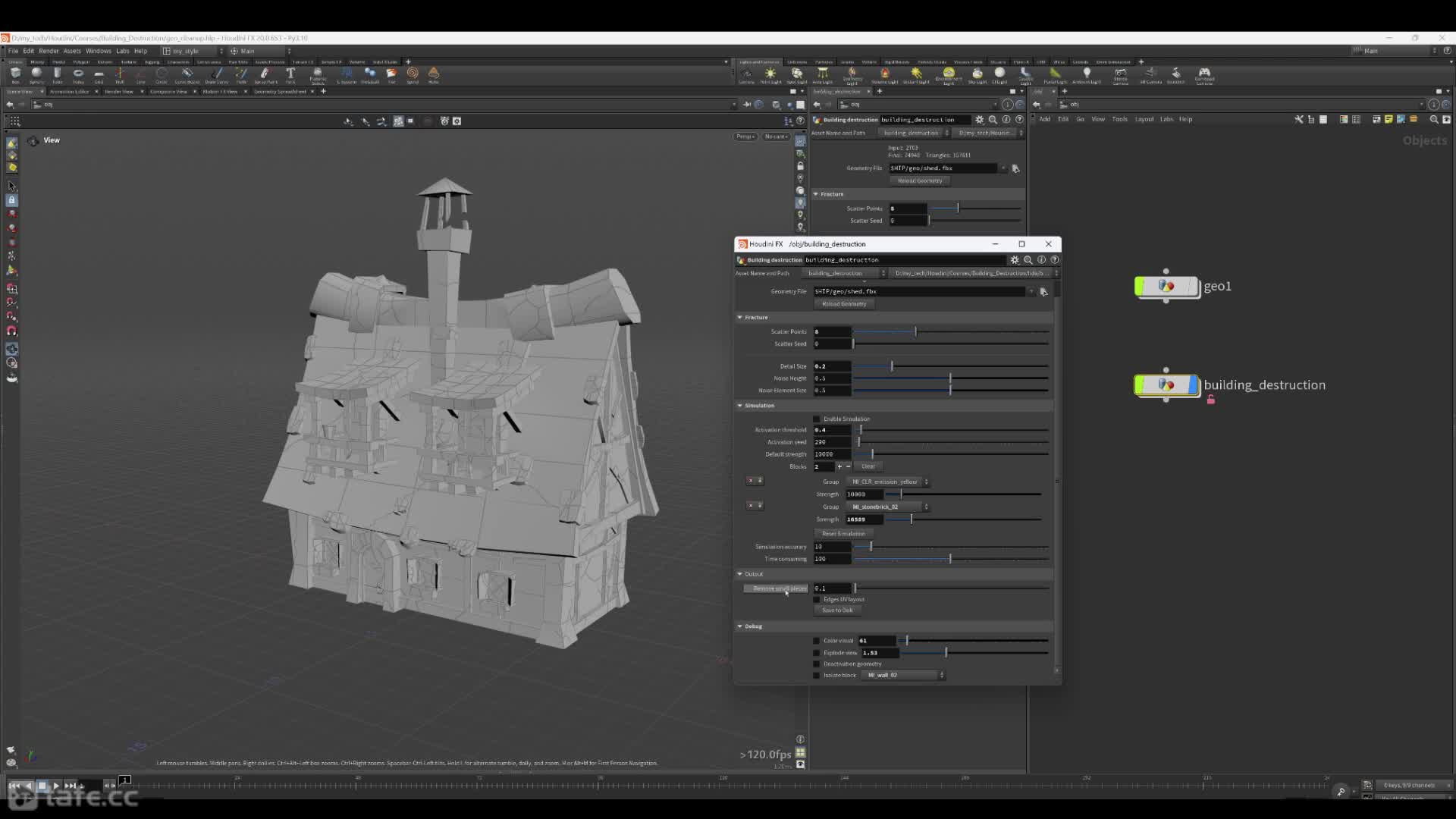Add a Point Light from shelf

(771, 75)
